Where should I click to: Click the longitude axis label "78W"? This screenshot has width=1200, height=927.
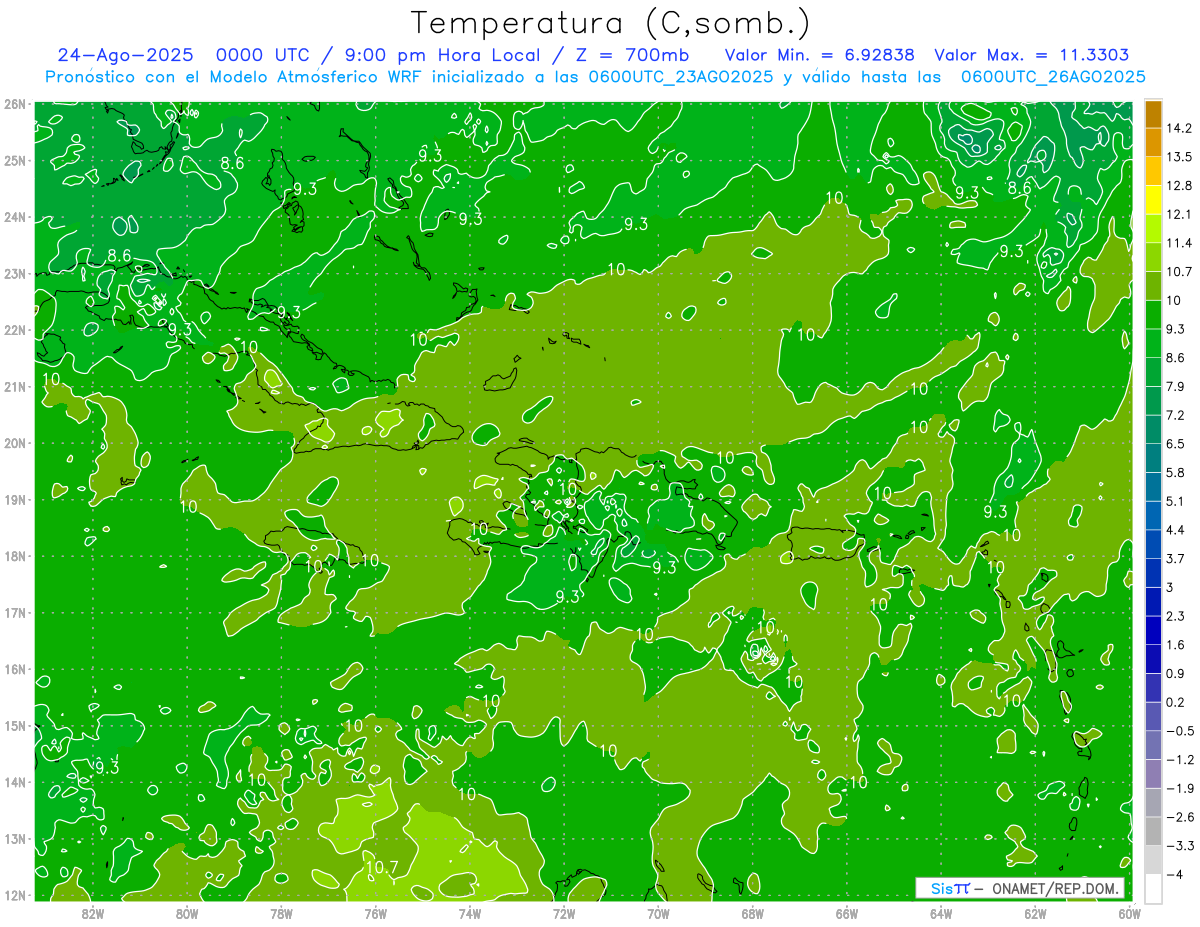tap(281, 913)
